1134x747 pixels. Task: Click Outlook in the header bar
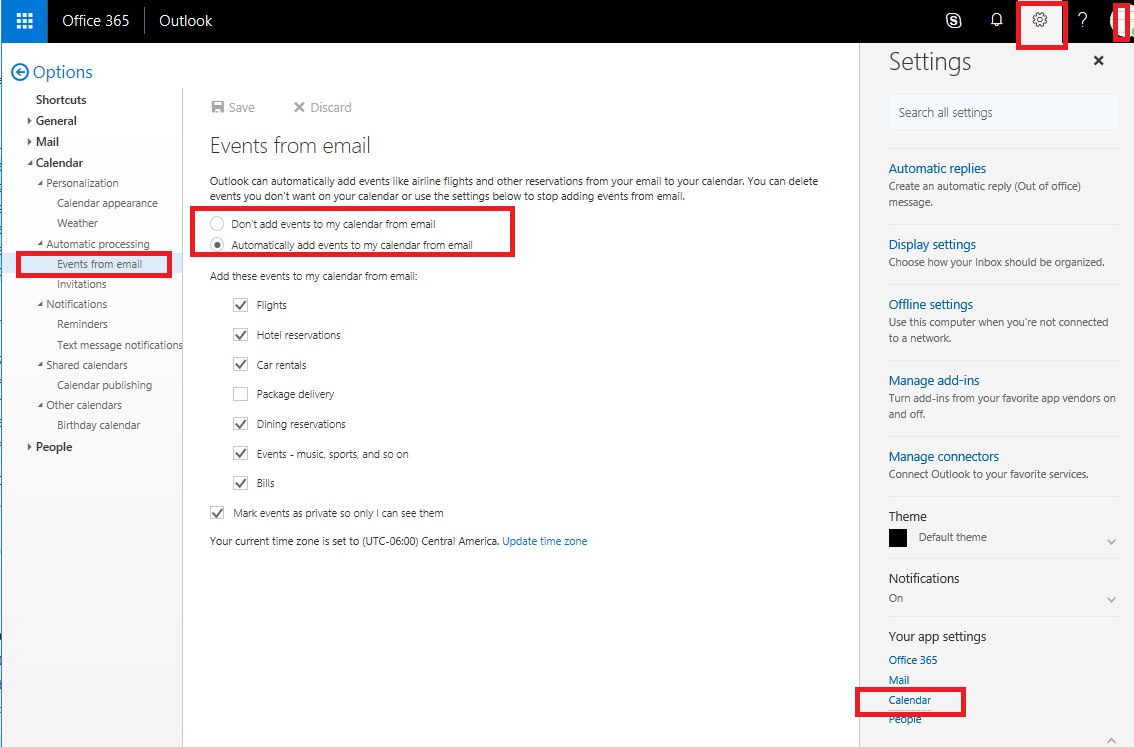(x=186, y=21)
